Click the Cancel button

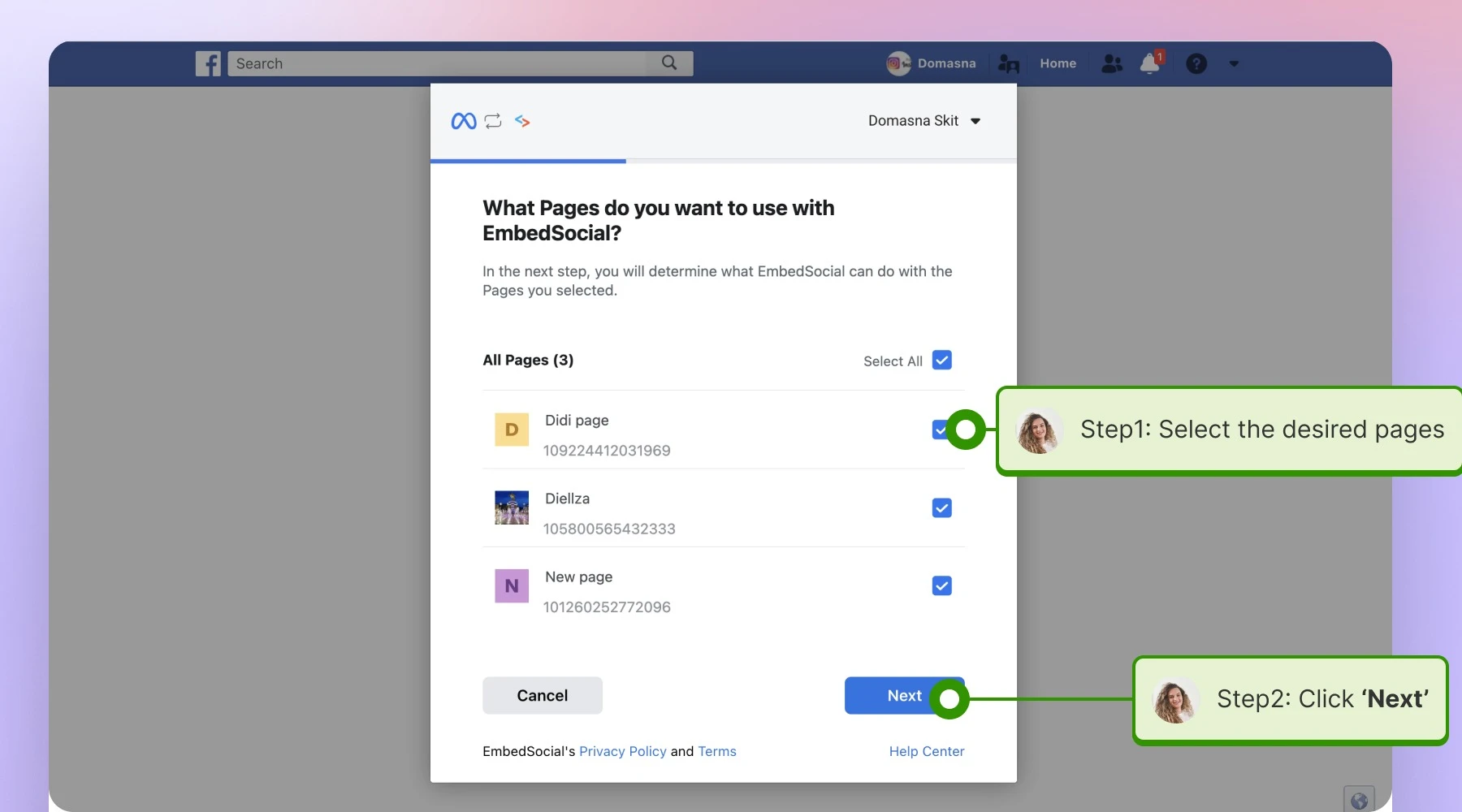pos(543,695)
